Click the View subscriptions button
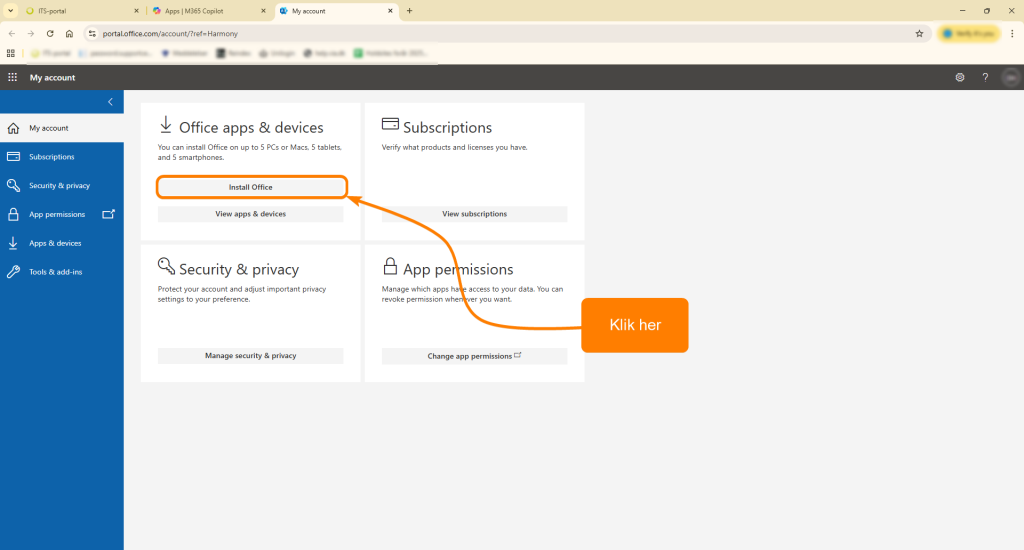Viewport: 1024px width, 550px height. tap(474, 214)
